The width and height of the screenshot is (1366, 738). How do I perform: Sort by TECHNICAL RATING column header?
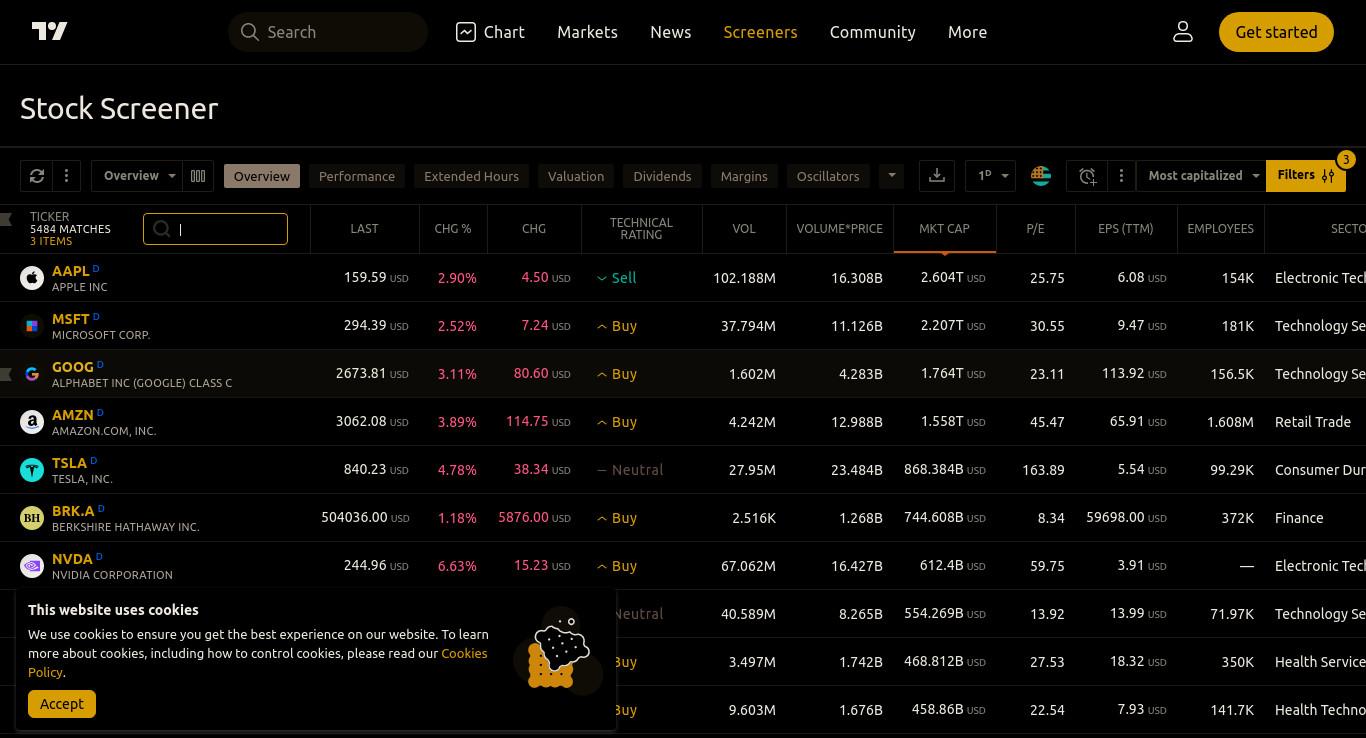click(x=641, y=229)
